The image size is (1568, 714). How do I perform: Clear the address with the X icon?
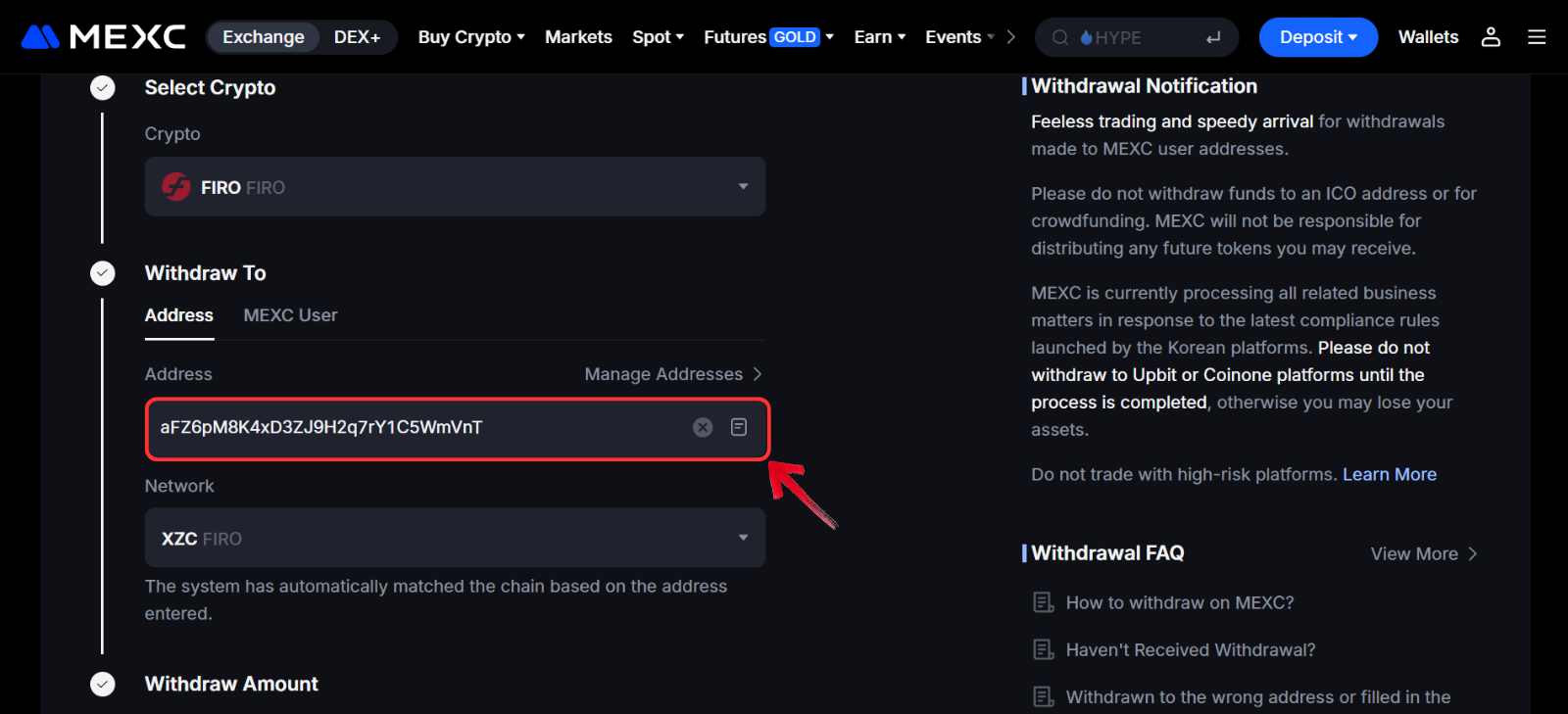pos(703,427)
